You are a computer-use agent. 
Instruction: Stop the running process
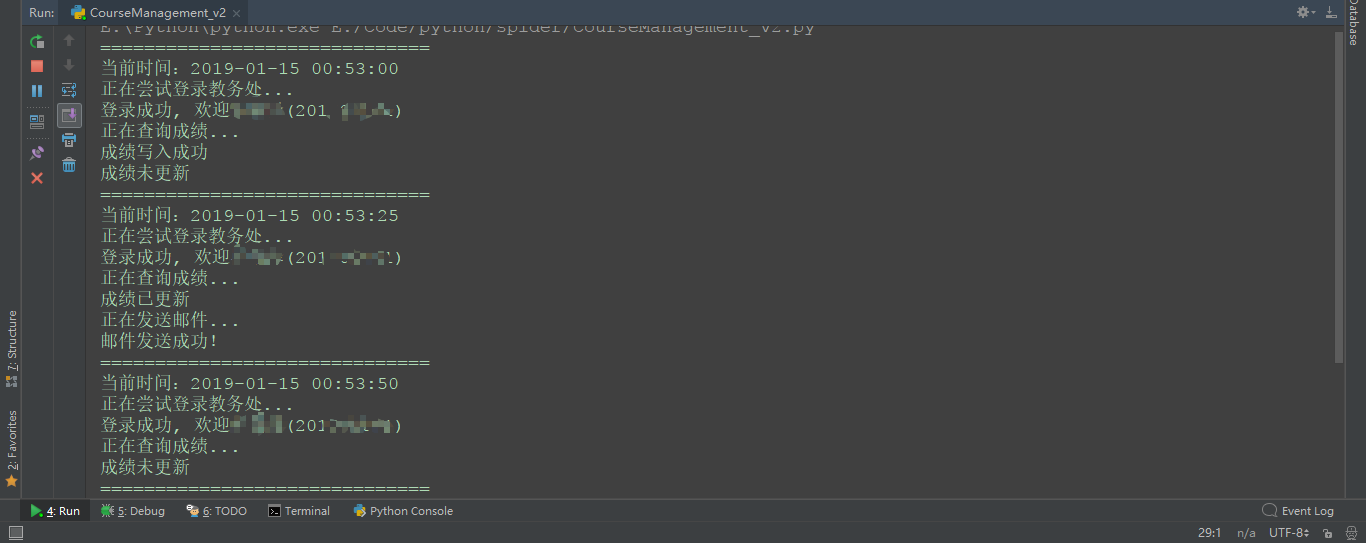pyautogui.click(x=37, y=66)
